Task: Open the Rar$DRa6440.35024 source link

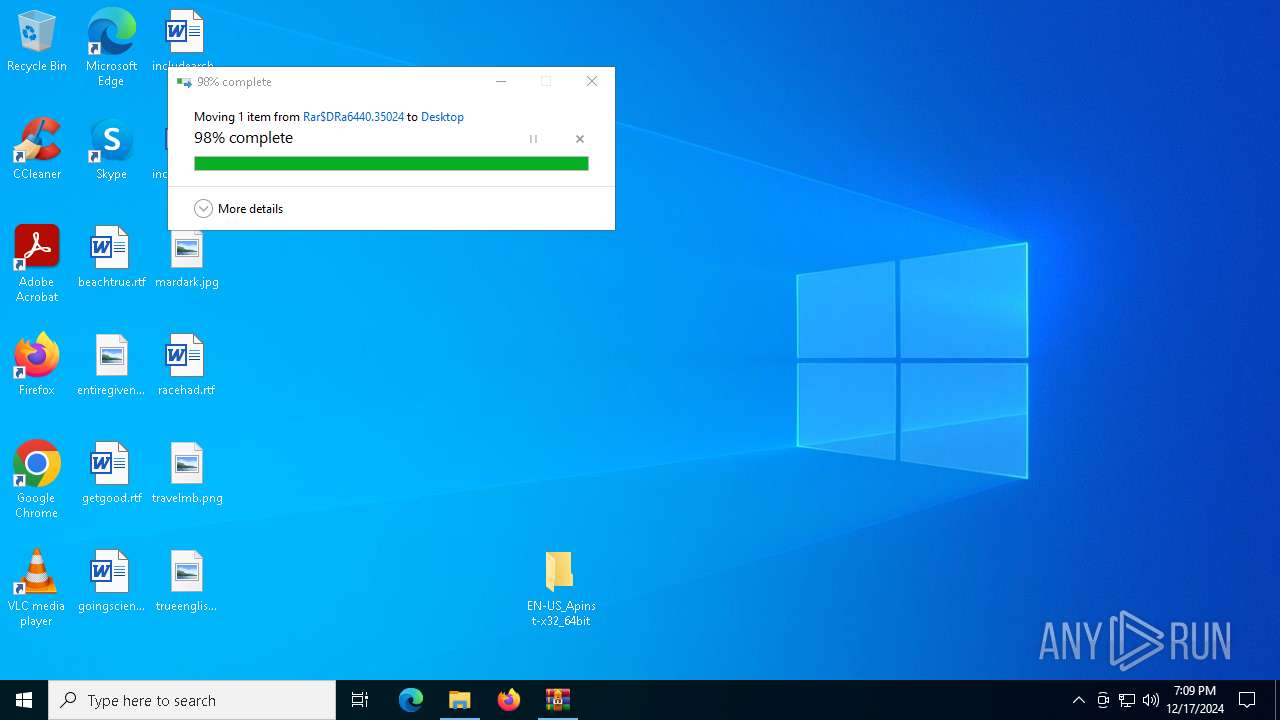Action: coord(353,117)
